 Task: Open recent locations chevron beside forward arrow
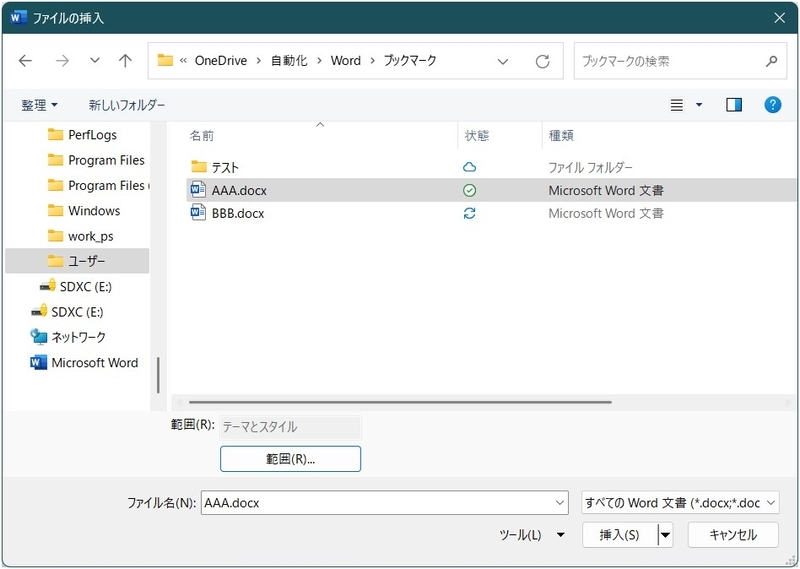click(x=94, y=61)
